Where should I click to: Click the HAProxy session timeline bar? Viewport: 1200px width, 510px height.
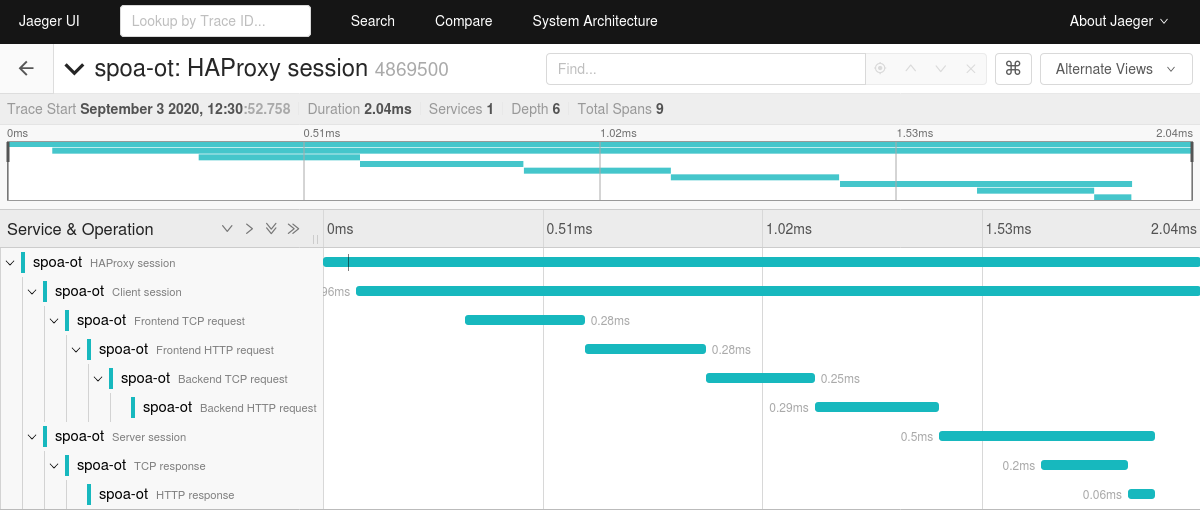coord(761,262)
